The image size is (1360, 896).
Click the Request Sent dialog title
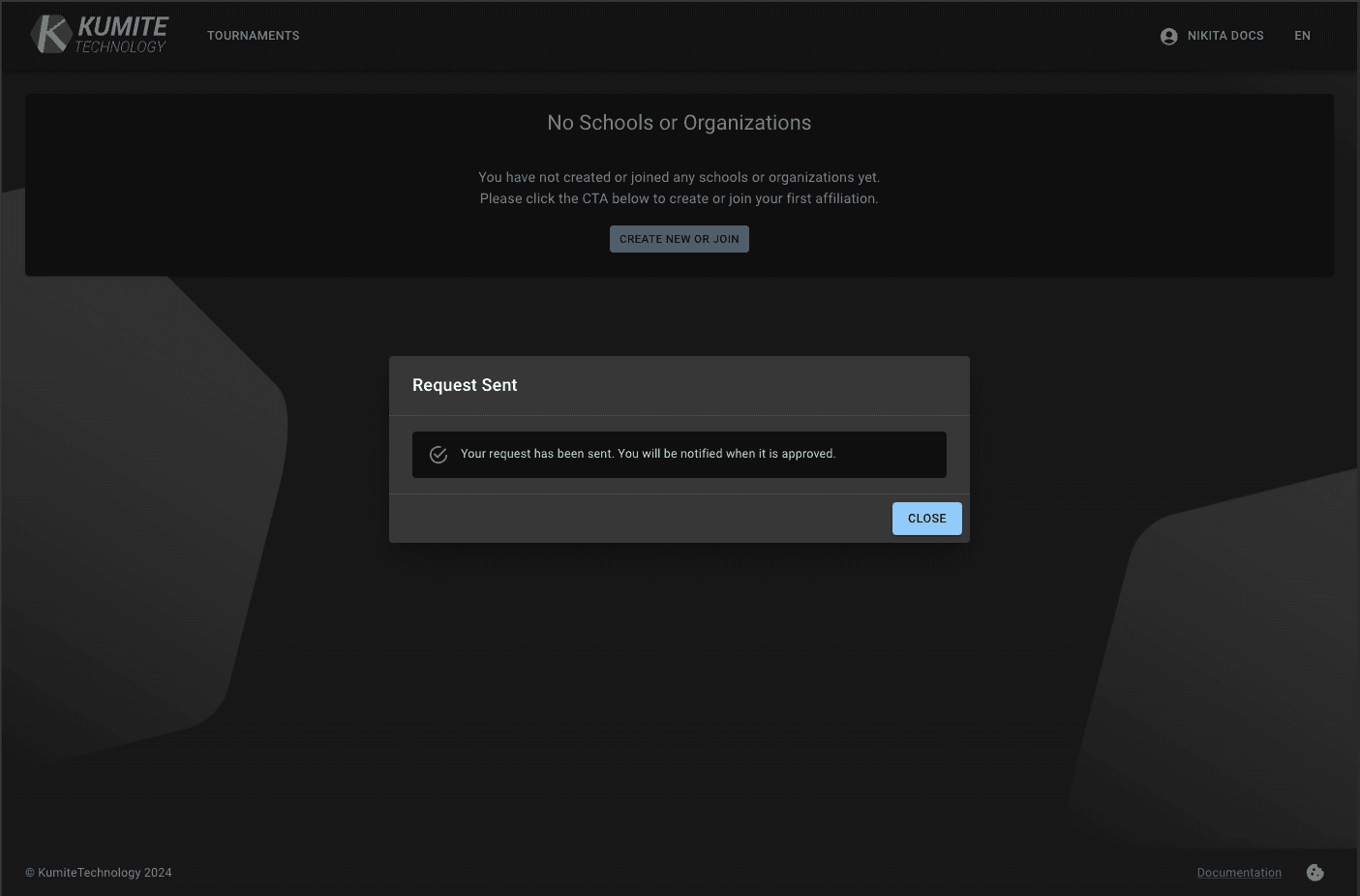point(465,385)
